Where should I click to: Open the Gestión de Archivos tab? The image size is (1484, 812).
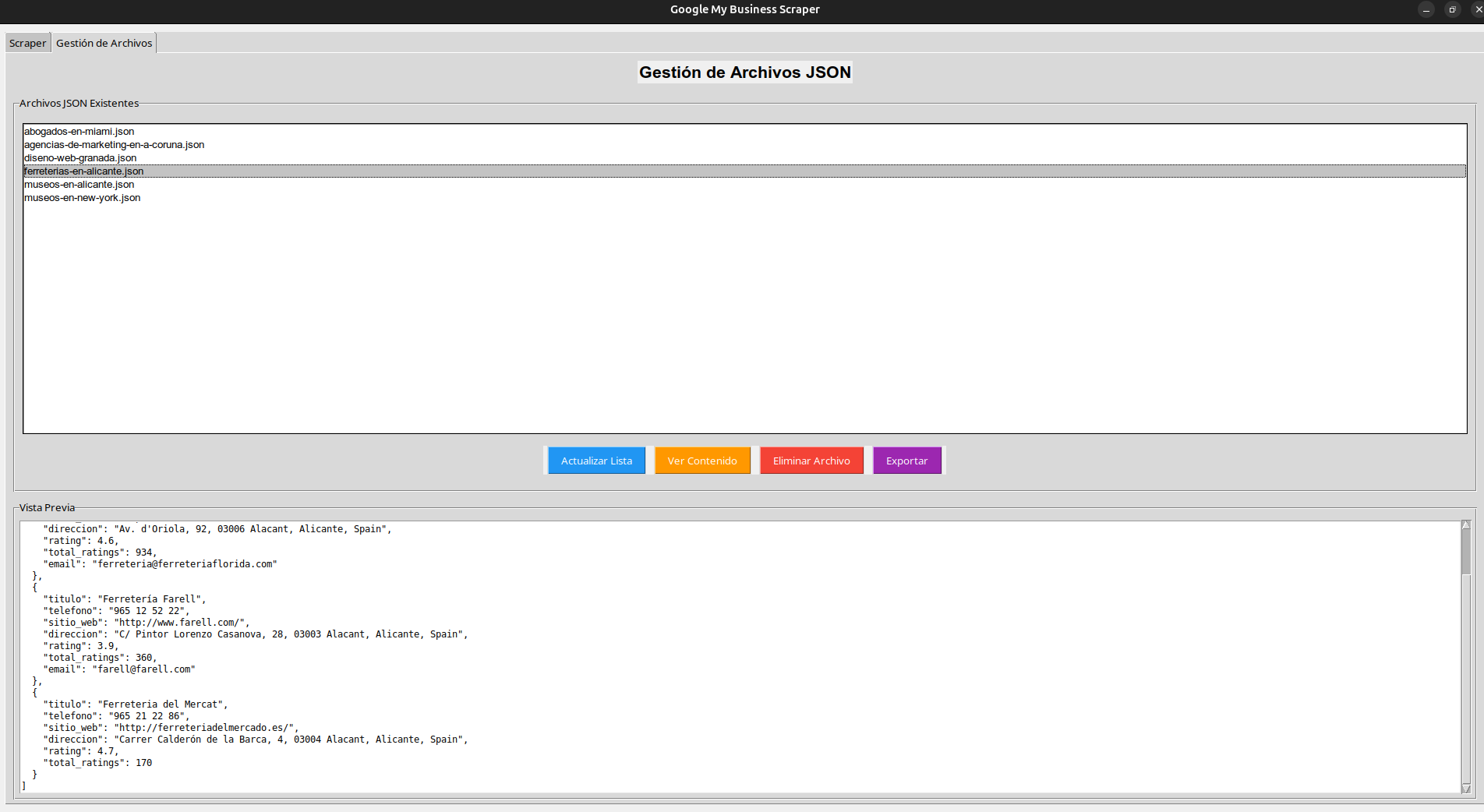click(104, 43)
